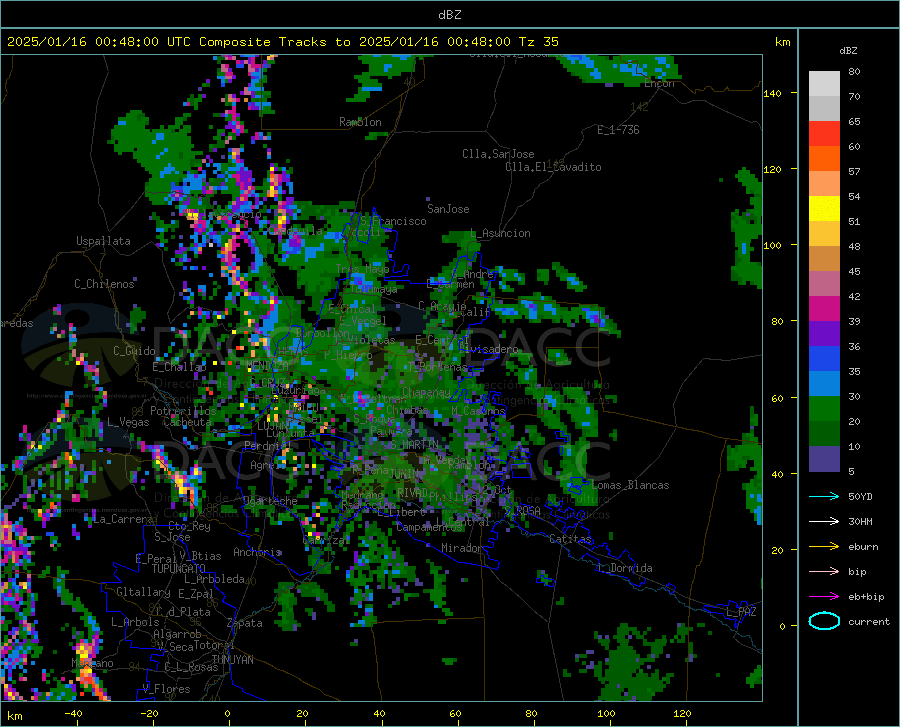Select the mauve 42–45 dBZ swatch

click(x=824, y=284)
